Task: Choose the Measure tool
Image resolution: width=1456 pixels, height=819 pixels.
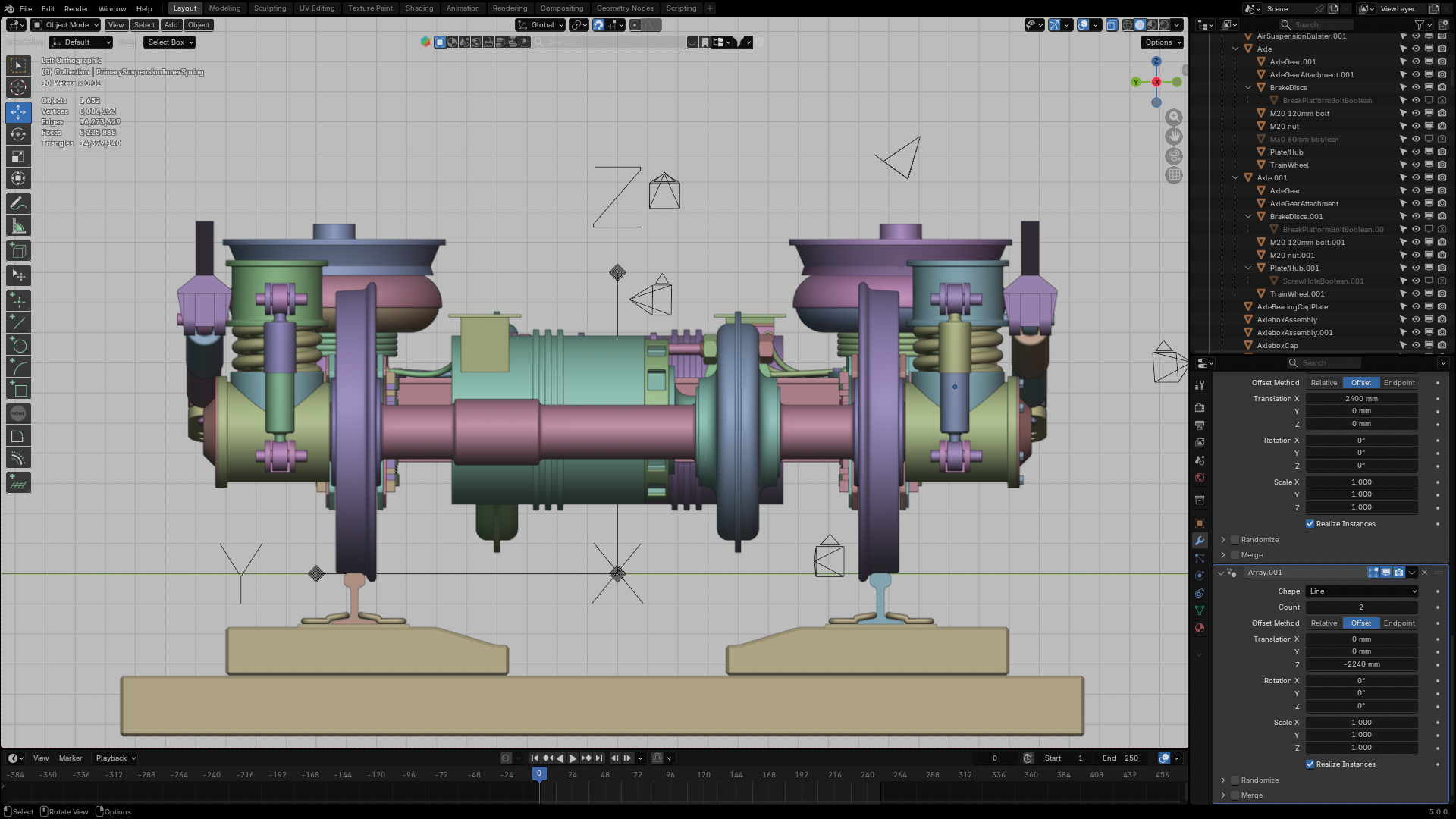Action: (x=18, y=226)
